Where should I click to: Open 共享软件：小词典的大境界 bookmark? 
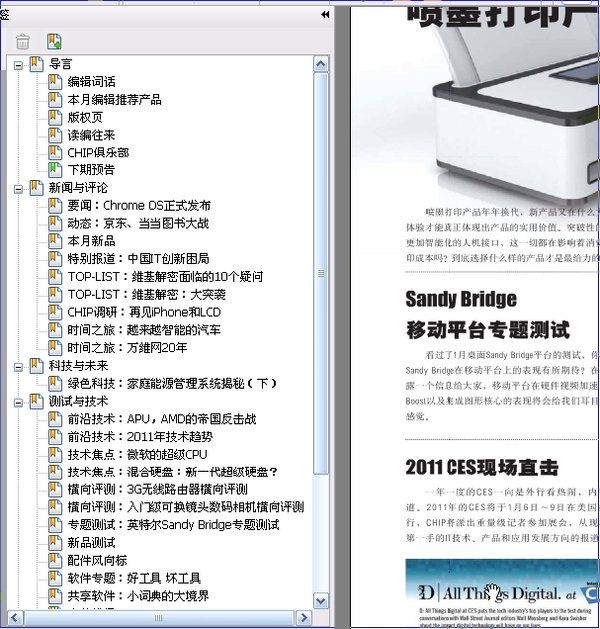(x=138, y=596)
